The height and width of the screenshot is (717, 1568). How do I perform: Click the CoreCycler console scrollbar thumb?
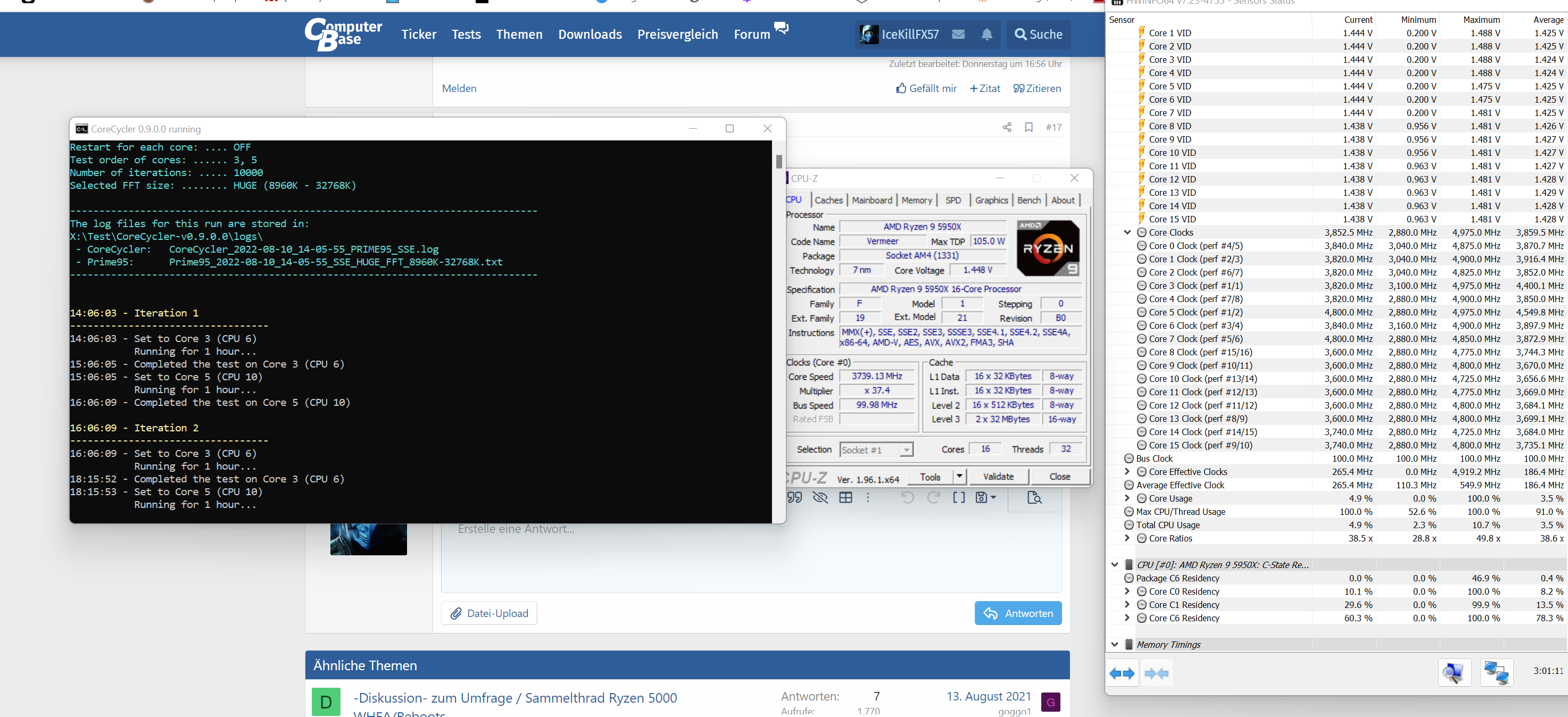[x=779, y=161]
